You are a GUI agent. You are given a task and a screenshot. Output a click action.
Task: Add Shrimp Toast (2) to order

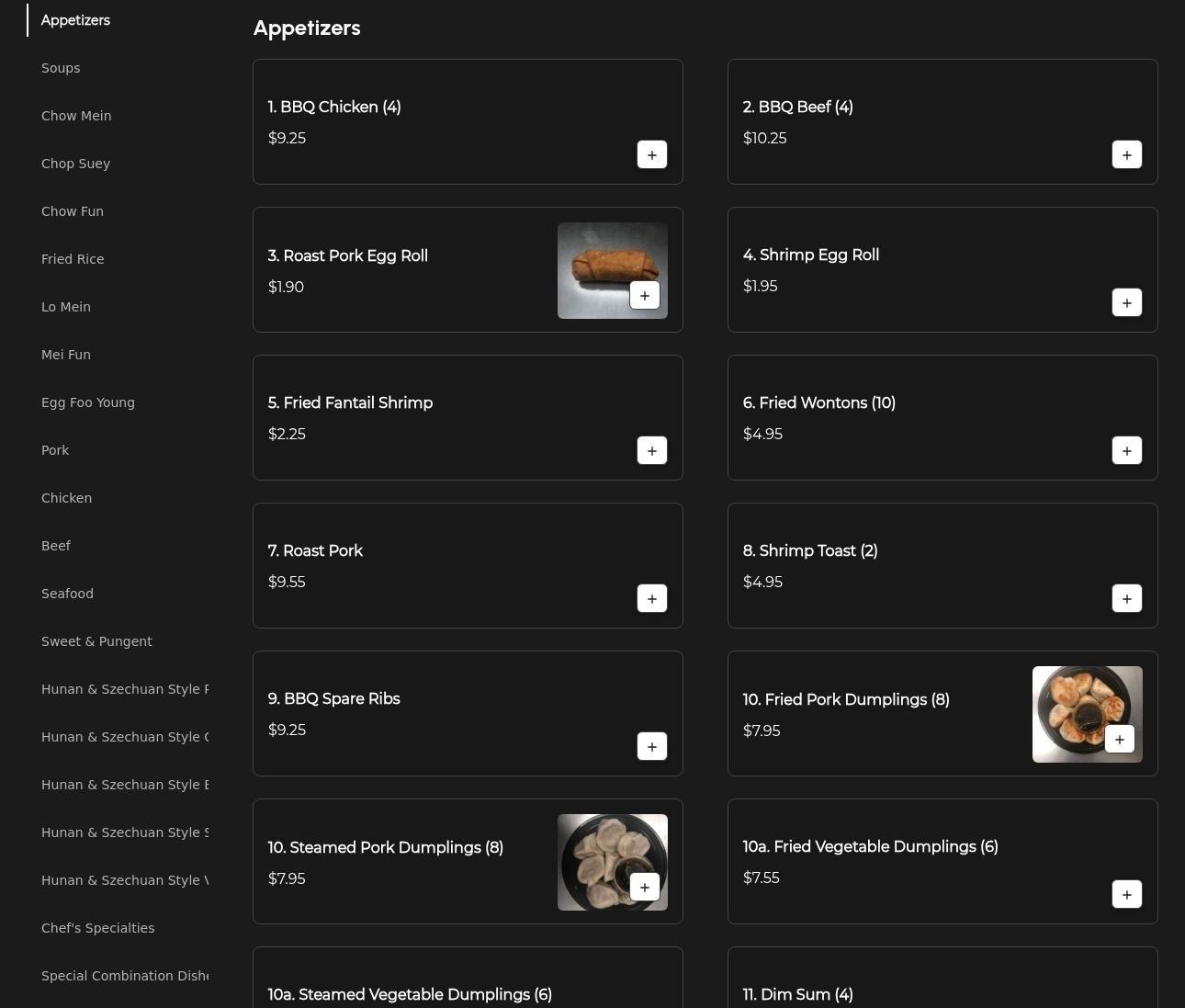(x=1126, y=598)
